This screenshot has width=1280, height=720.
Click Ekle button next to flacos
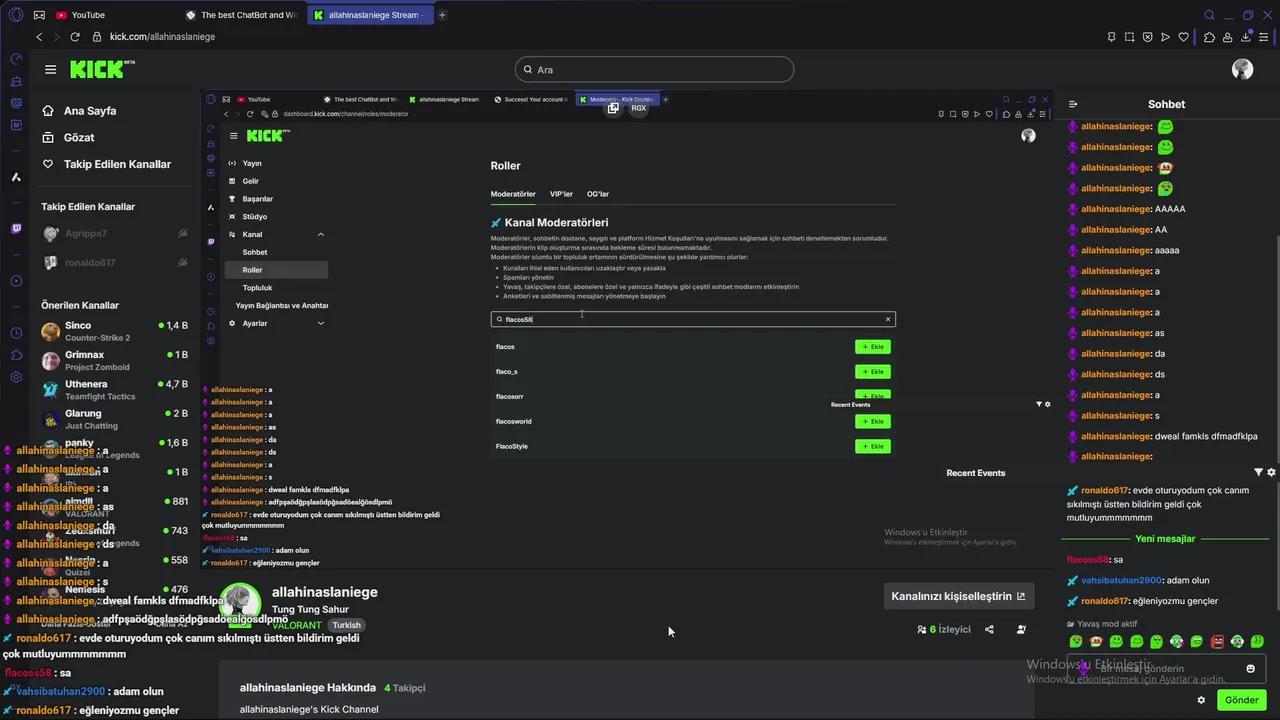[x=873, y=347]
